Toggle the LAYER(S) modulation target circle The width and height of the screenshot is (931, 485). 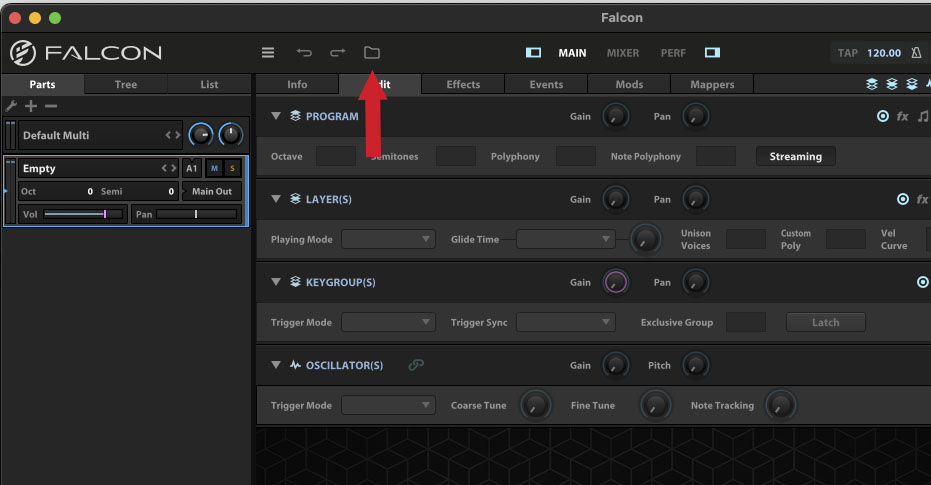pos(902,199)
